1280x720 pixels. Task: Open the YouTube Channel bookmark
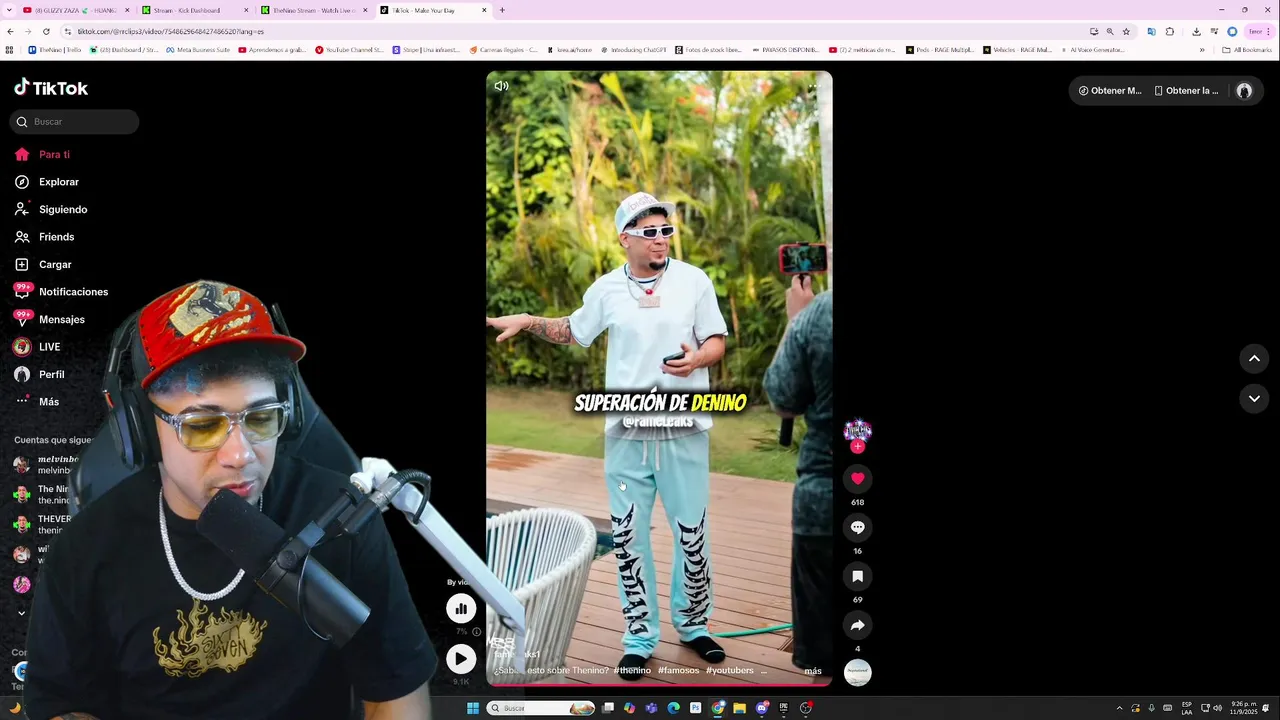[349, 50]
